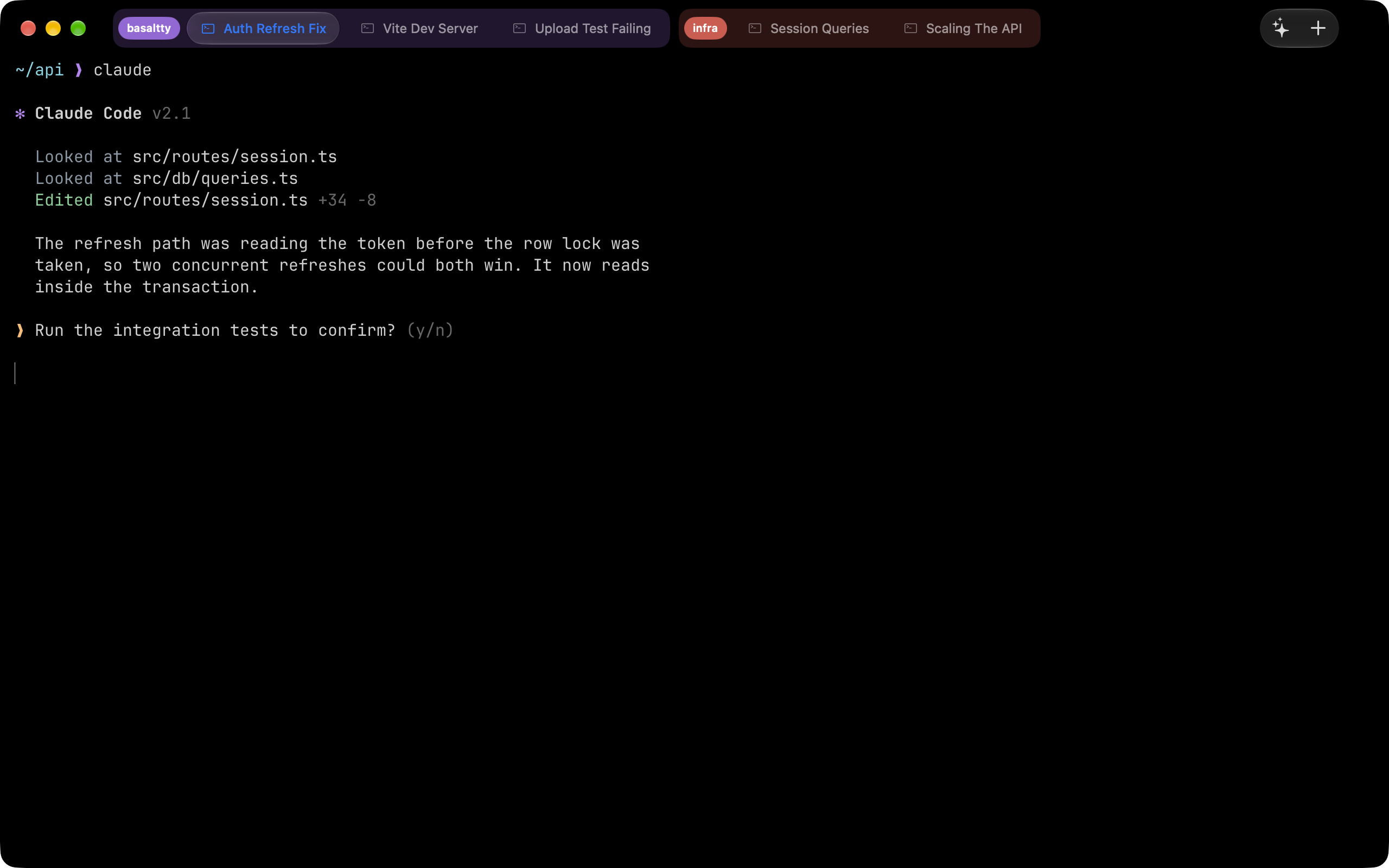The height and width of the screenshot is (868, 1389).
Task: Switch to the Auth Refresh Fix tab
Action: (263, 28)
